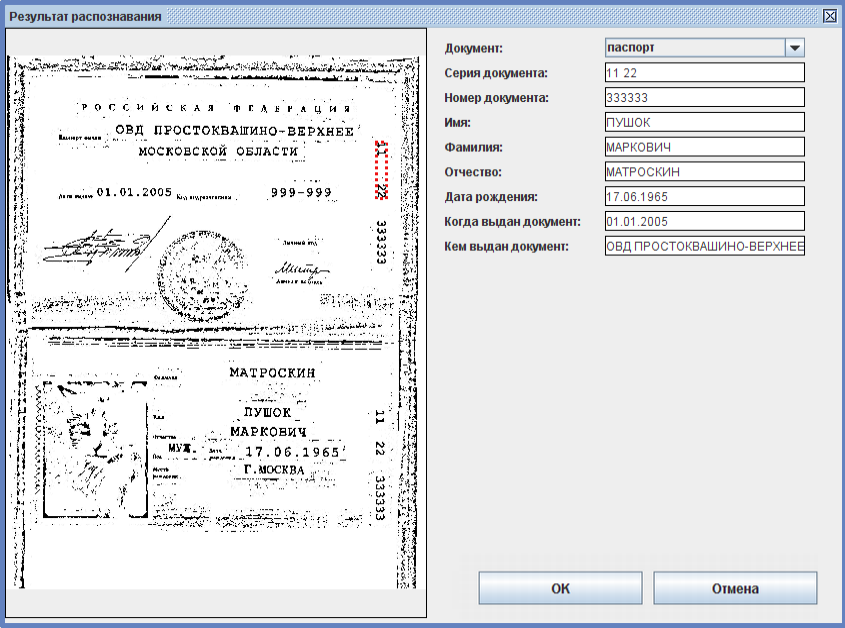The width and height of the screenshot is (845, 628).
Task: Click the Фамилия field with МАРКОВИЧ
Action: 704,147
